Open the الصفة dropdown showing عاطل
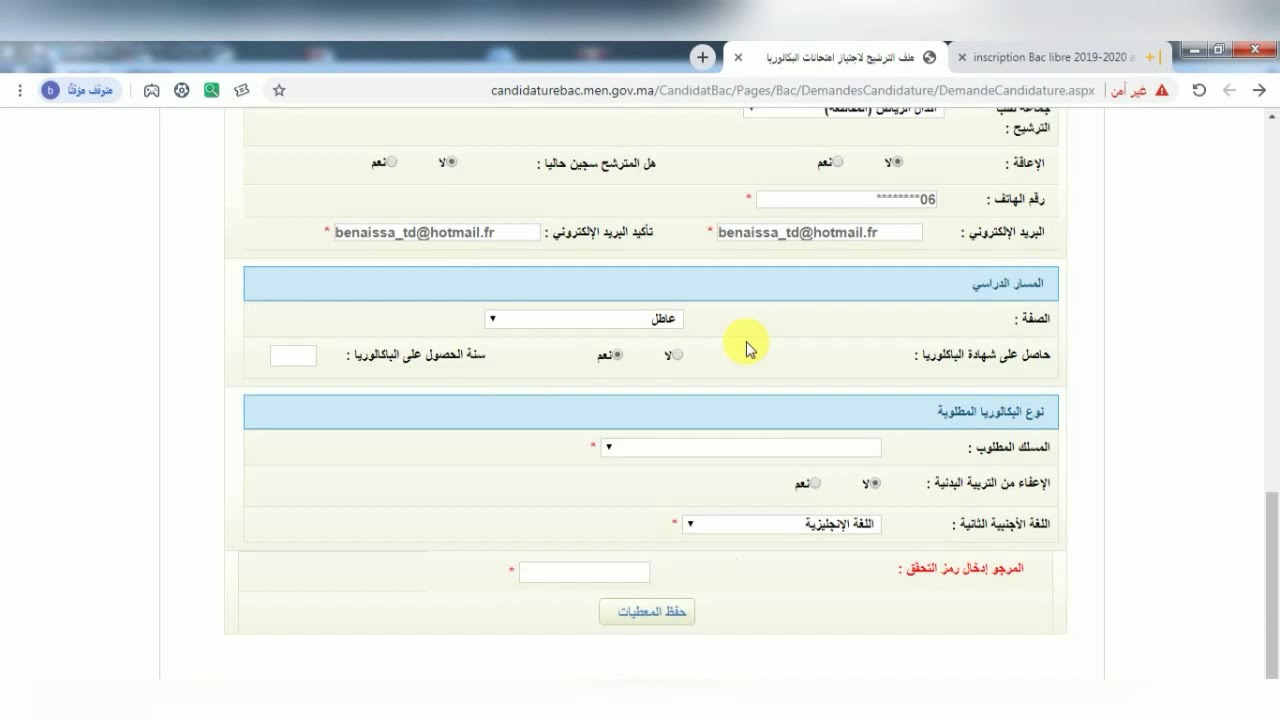This screenshot has height=720, width=1280. [584, 319]
